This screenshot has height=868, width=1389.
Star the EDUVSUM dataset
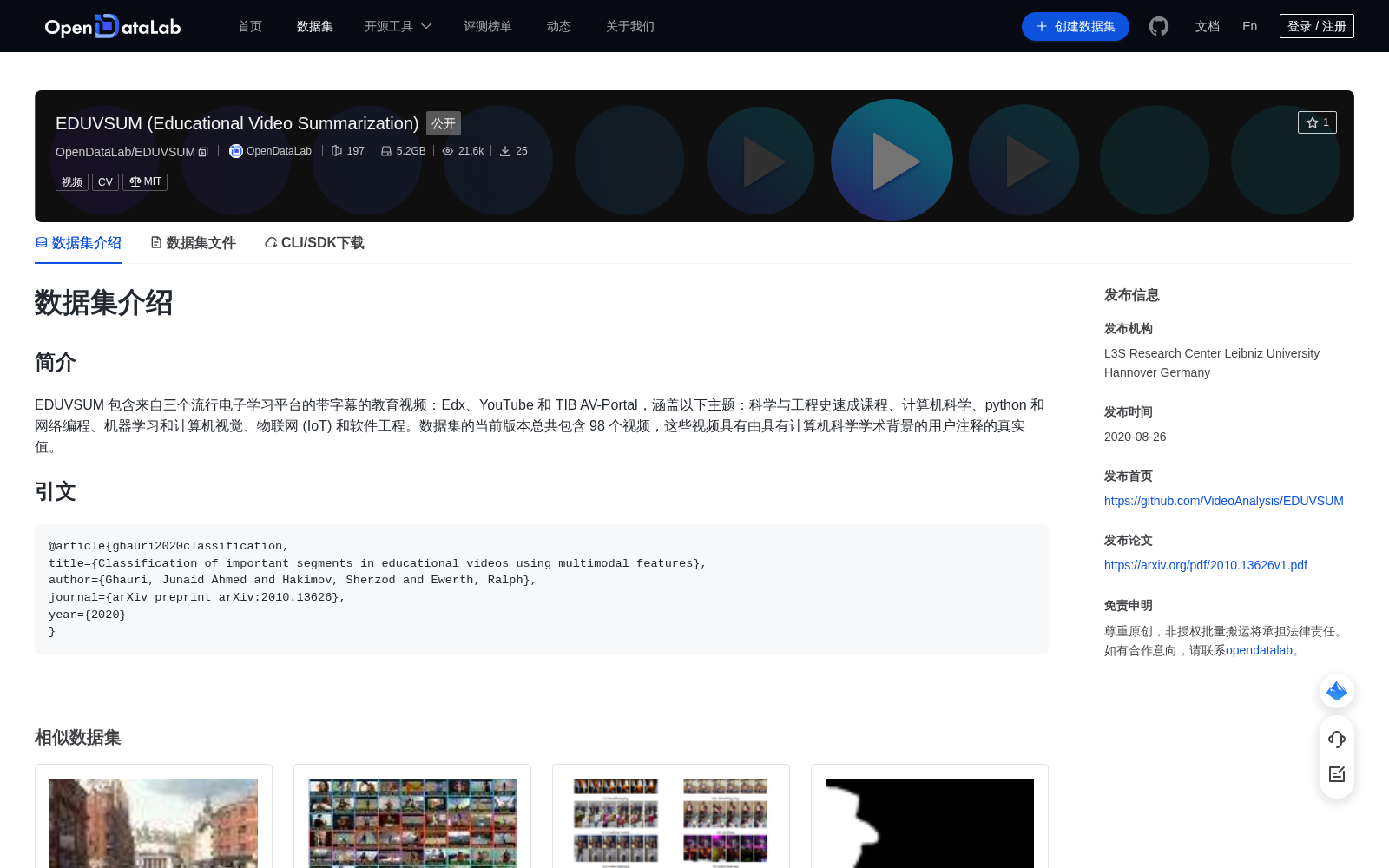[1317, 122]
